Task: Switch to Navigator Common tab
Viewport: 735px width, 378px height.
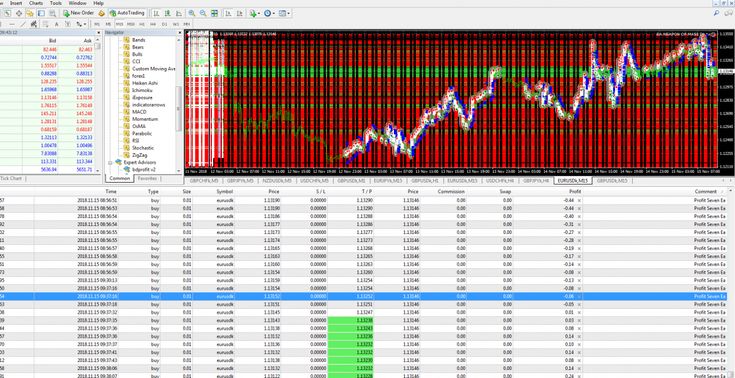Action: 120,179
